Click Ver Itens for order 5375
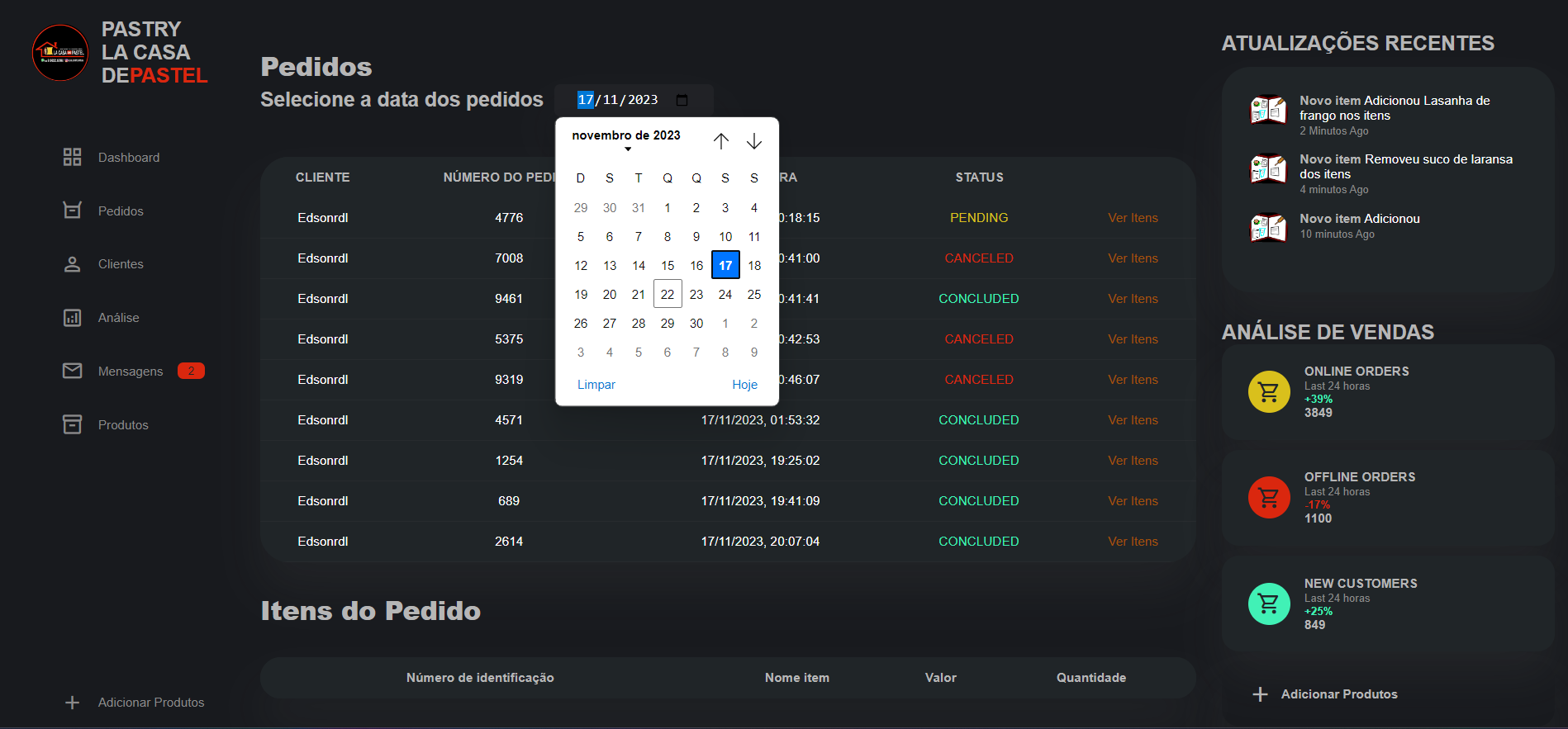Screen dimensions: 1568x729 pyautogui.click(x=1133, y=339)
